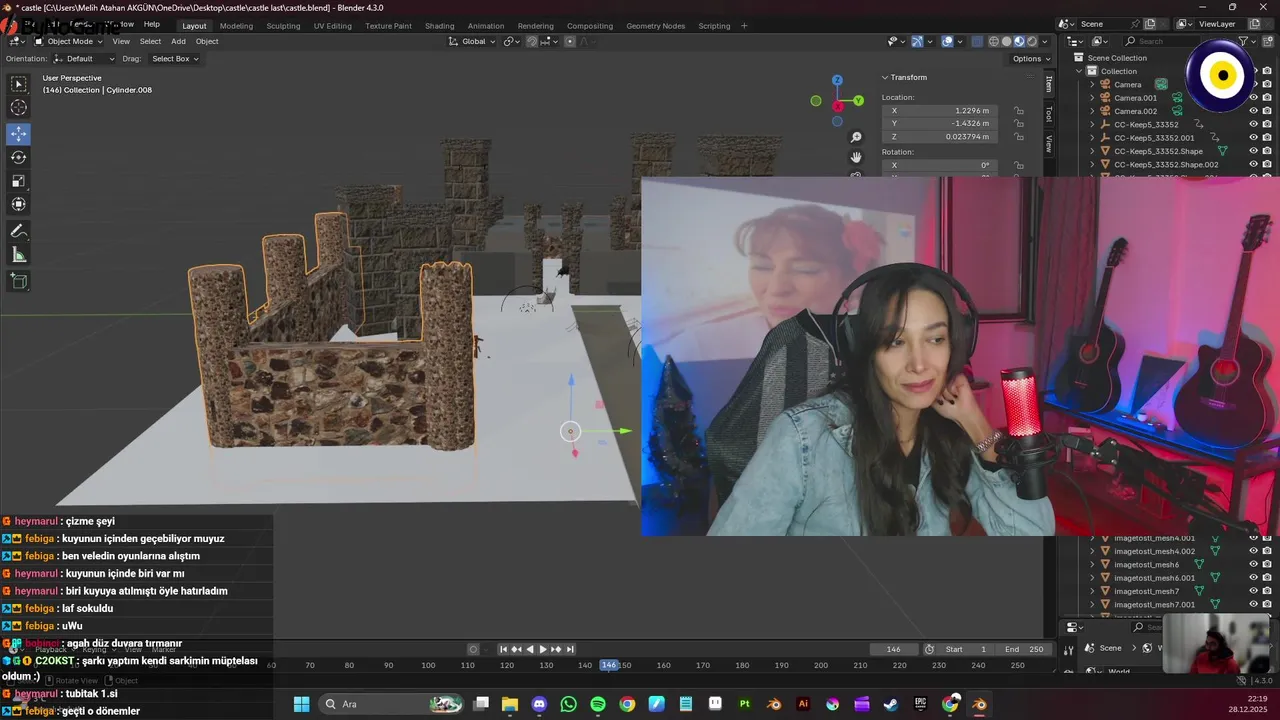Switch to wireframe viewport shading
Image resolution: width=1280 pixels, height=720 pixels.
(994, 41)
